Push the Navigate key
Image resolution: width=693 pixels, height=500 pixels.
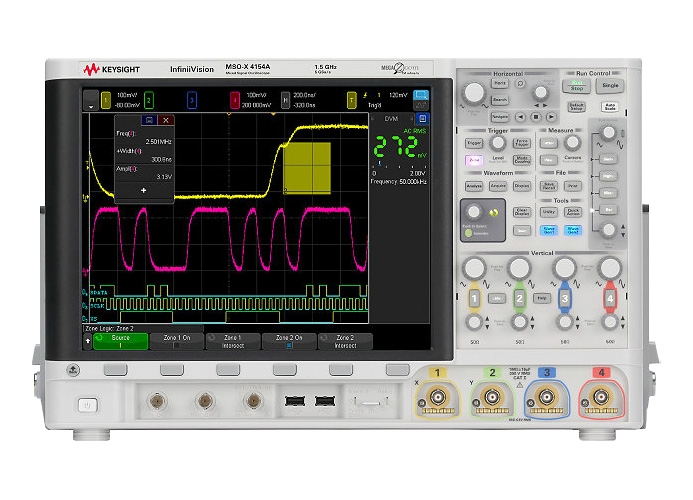500,117
